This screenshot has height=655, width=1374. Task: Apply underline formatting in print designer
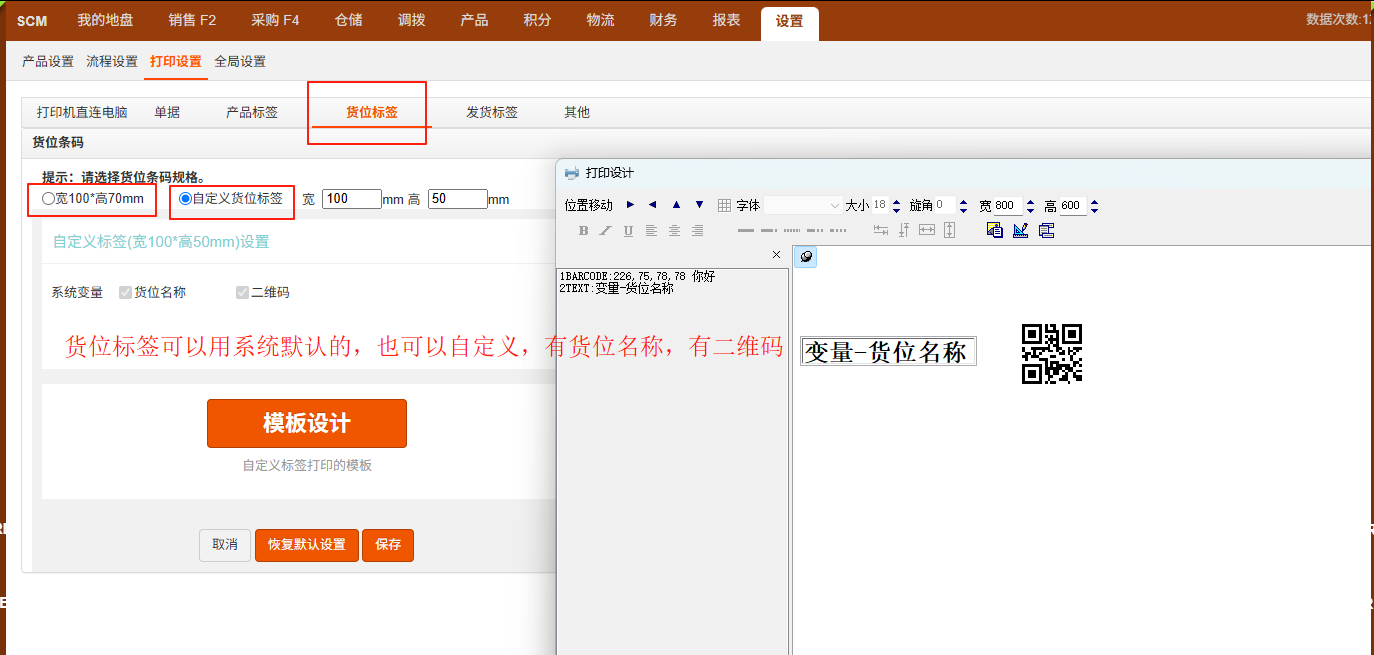(x=628, y=231)
